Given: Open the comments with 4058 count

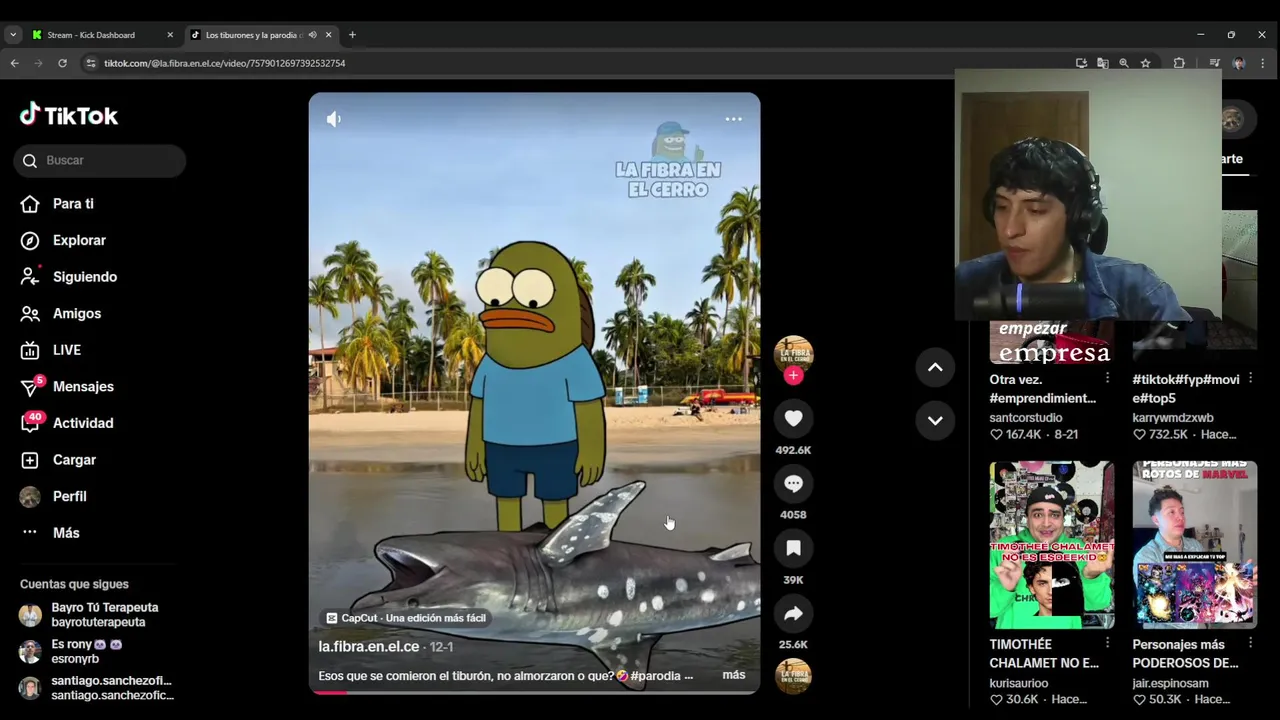Looking at the screenshot, I should [793, 484].
